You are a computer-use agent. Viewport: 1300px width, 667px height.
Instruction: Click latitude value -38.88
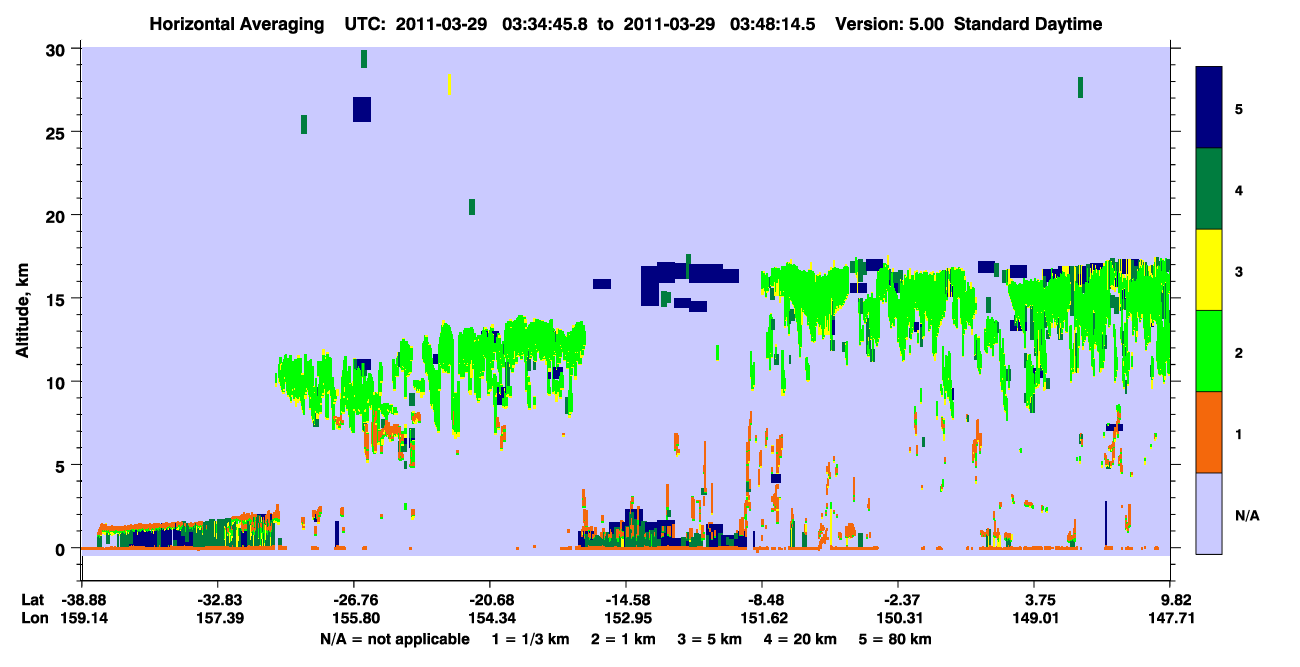(81, 600)
